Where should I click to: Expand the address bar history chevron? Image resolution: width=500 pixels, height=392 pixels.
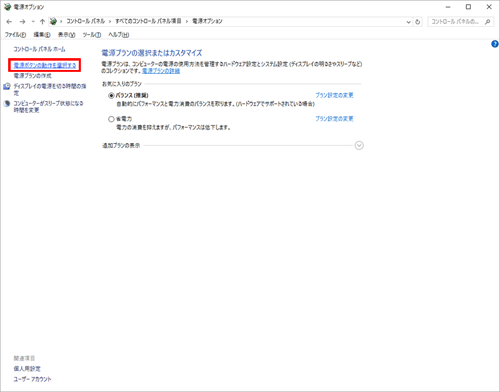pyautogui.click(x=409, y=22)
